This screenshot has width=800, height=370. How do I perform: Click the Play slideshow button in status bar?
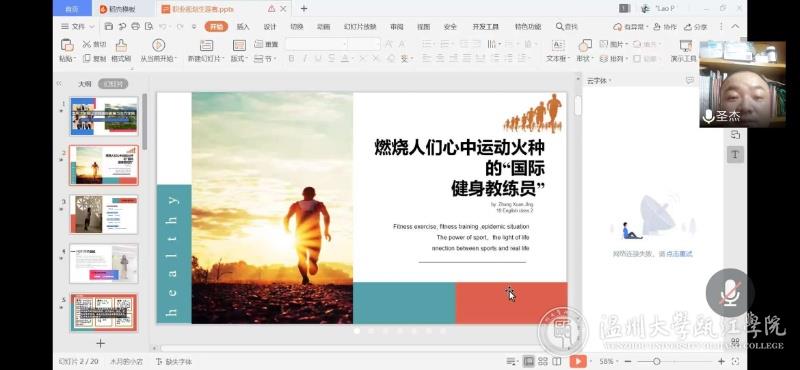(578, 361)
